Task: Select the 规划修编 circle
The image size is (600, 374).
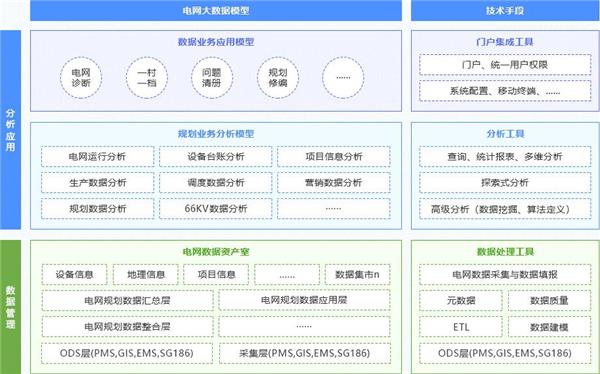Action: pos(278,78)
